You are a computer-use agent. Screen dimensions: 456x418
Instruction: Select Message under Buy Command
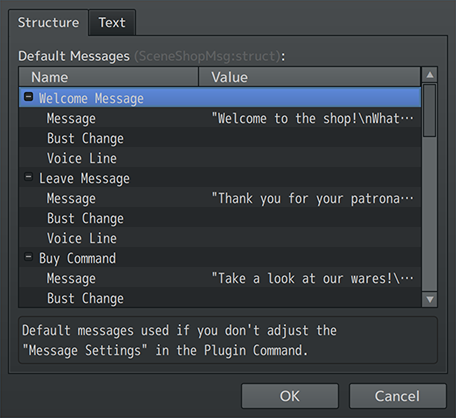pos(220,277)
